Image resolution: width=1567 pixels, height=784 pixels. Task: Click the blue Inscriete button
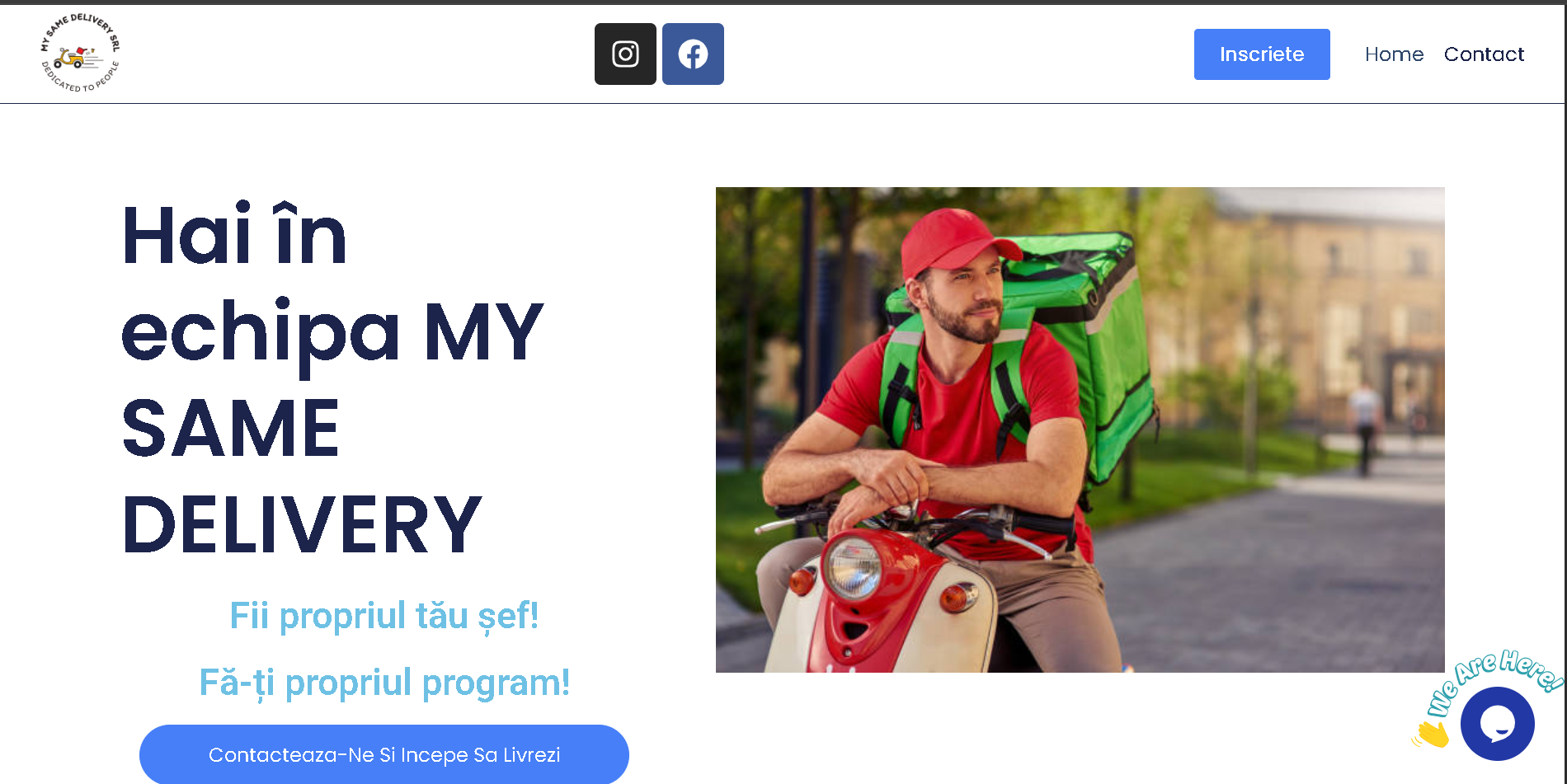pyautogui.click(x=1262, y=54)
